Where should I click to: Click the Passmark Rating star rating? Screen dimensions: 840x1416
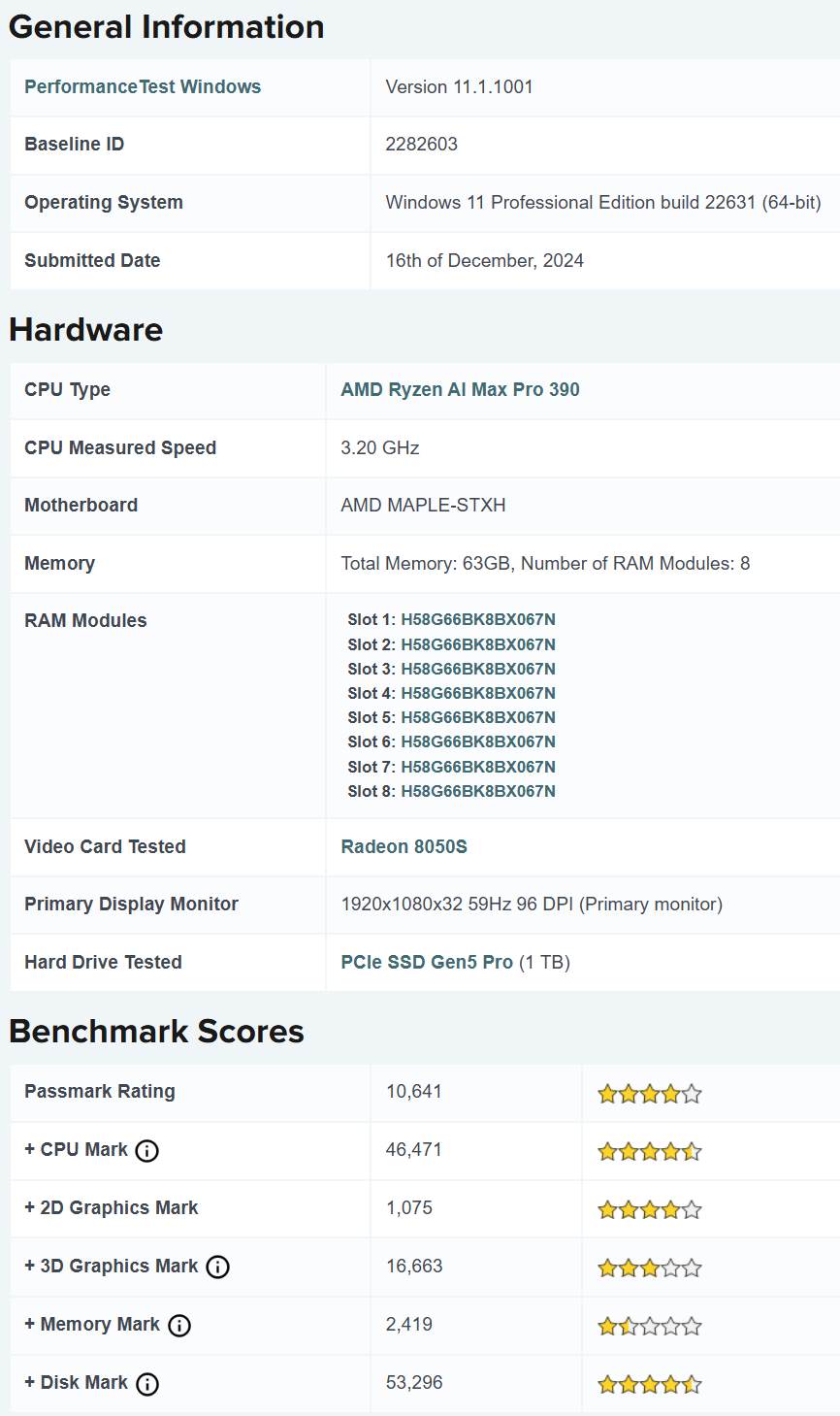(649, 1094)
